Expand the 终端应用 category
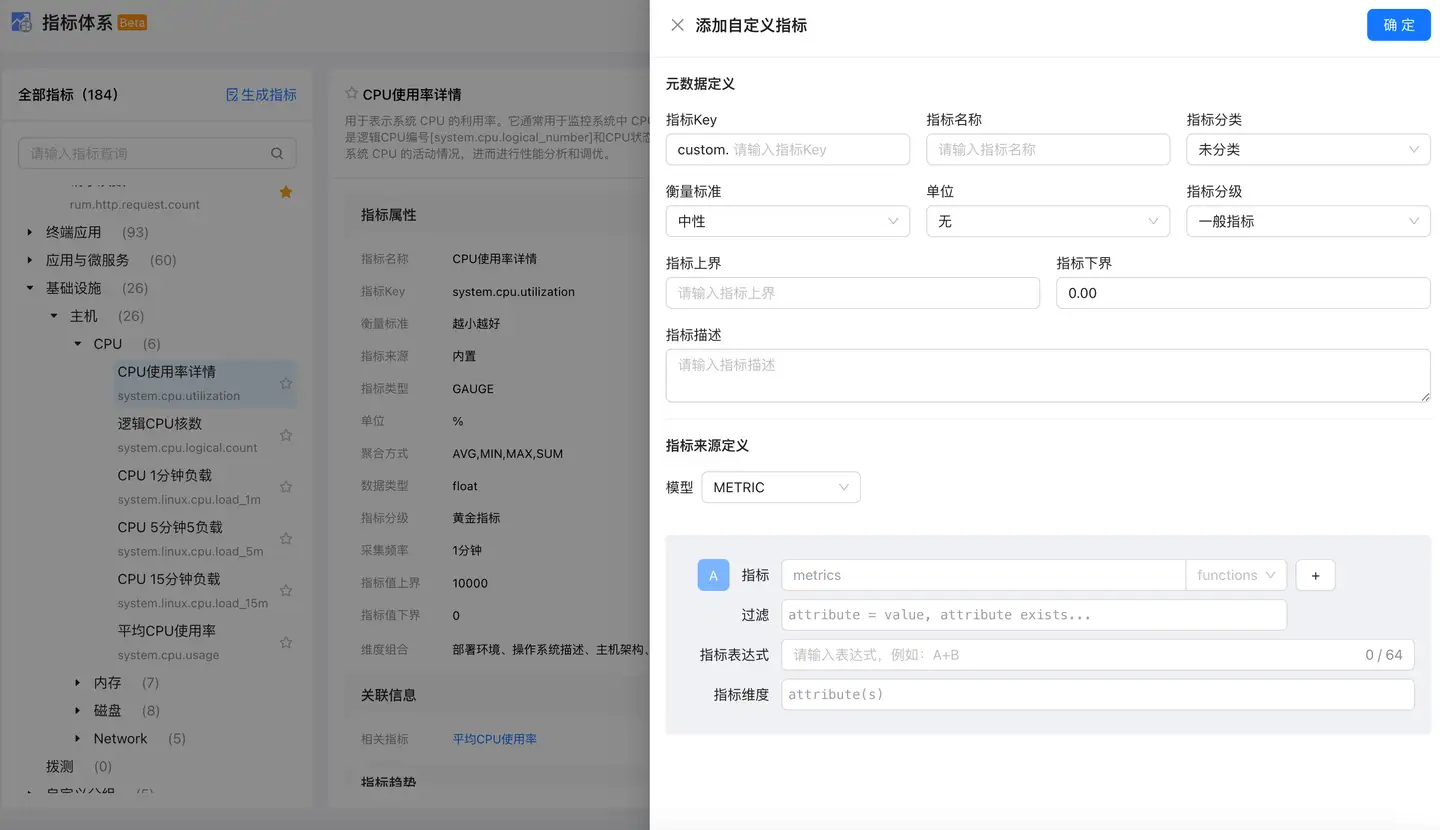This screenshot has width=1440, height=830. pyautogui.click(x=30, y=232)
